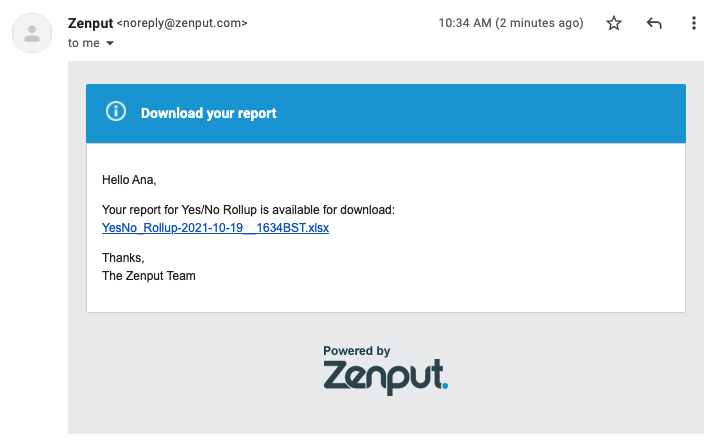Screen dimensions: 715x443
Task: Click the reply arrow icon
Action: (x=654, y=23)
